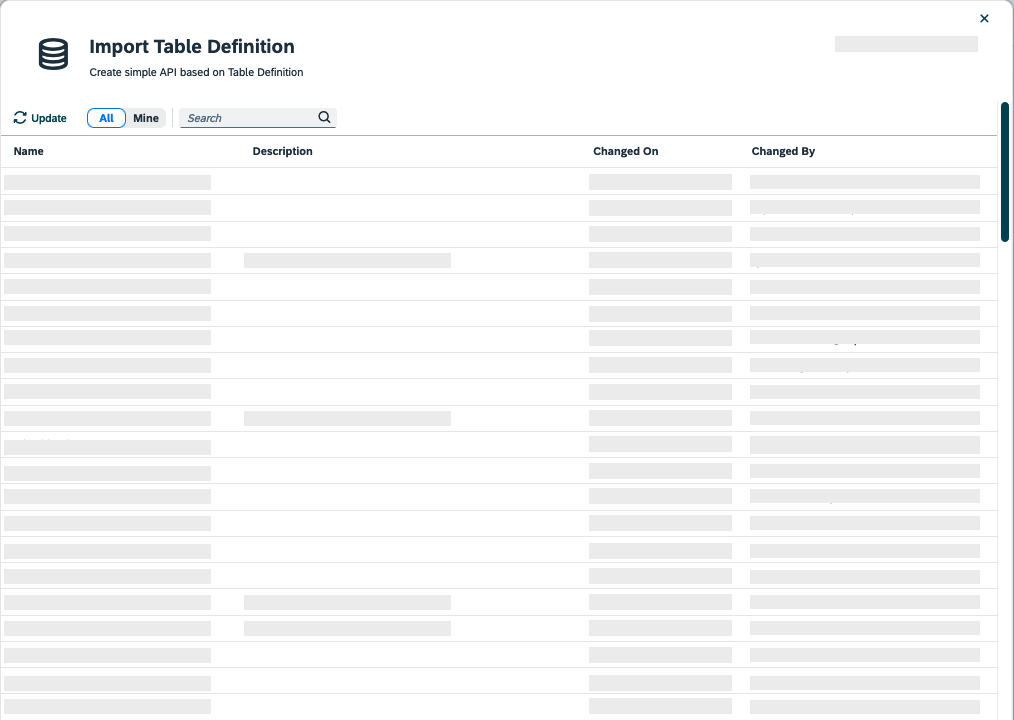Sort the table by Changed By

tap(783, 151)
